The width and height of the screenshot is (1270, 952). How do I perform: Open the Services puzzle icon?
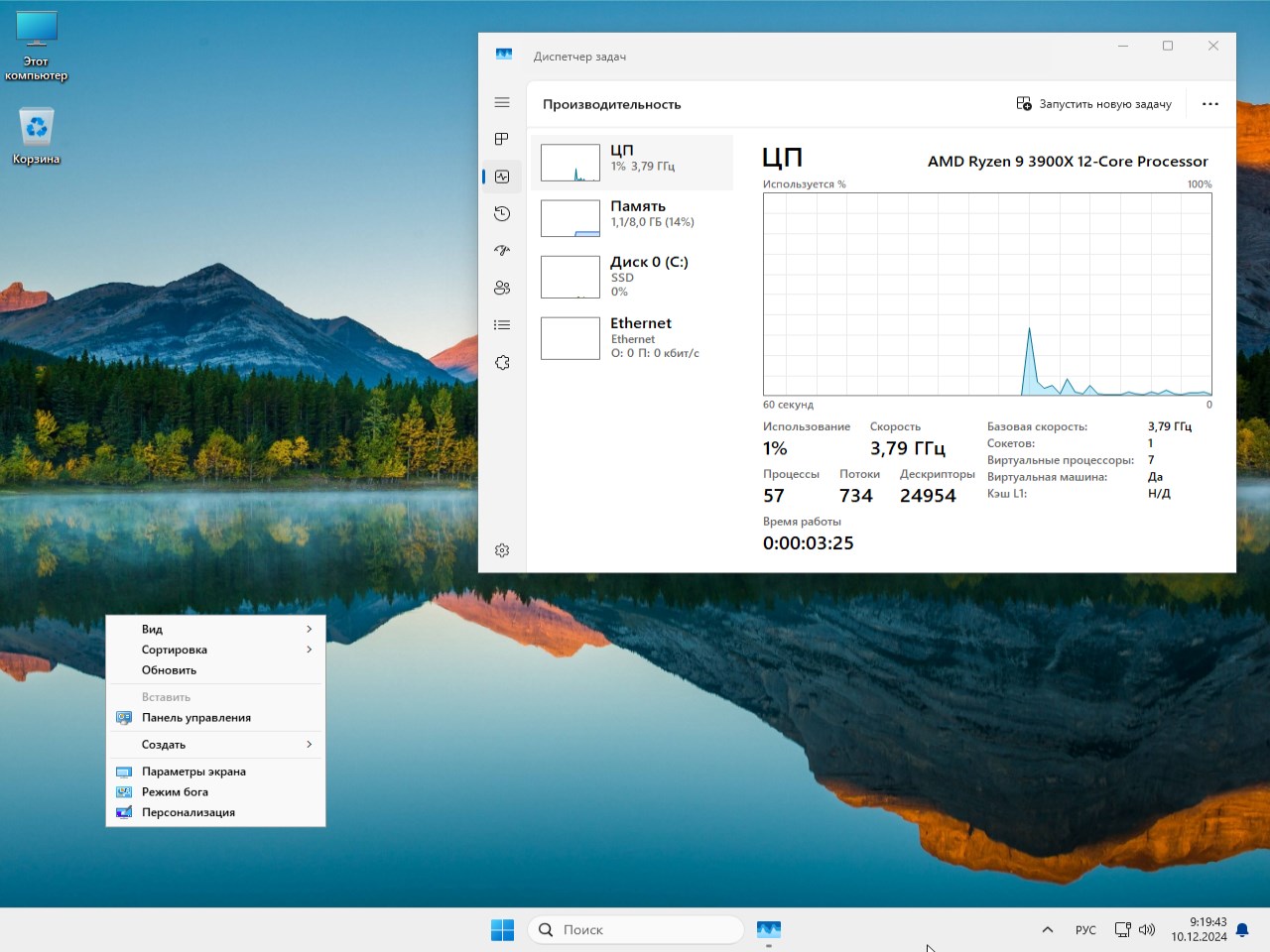coord(502,363)
